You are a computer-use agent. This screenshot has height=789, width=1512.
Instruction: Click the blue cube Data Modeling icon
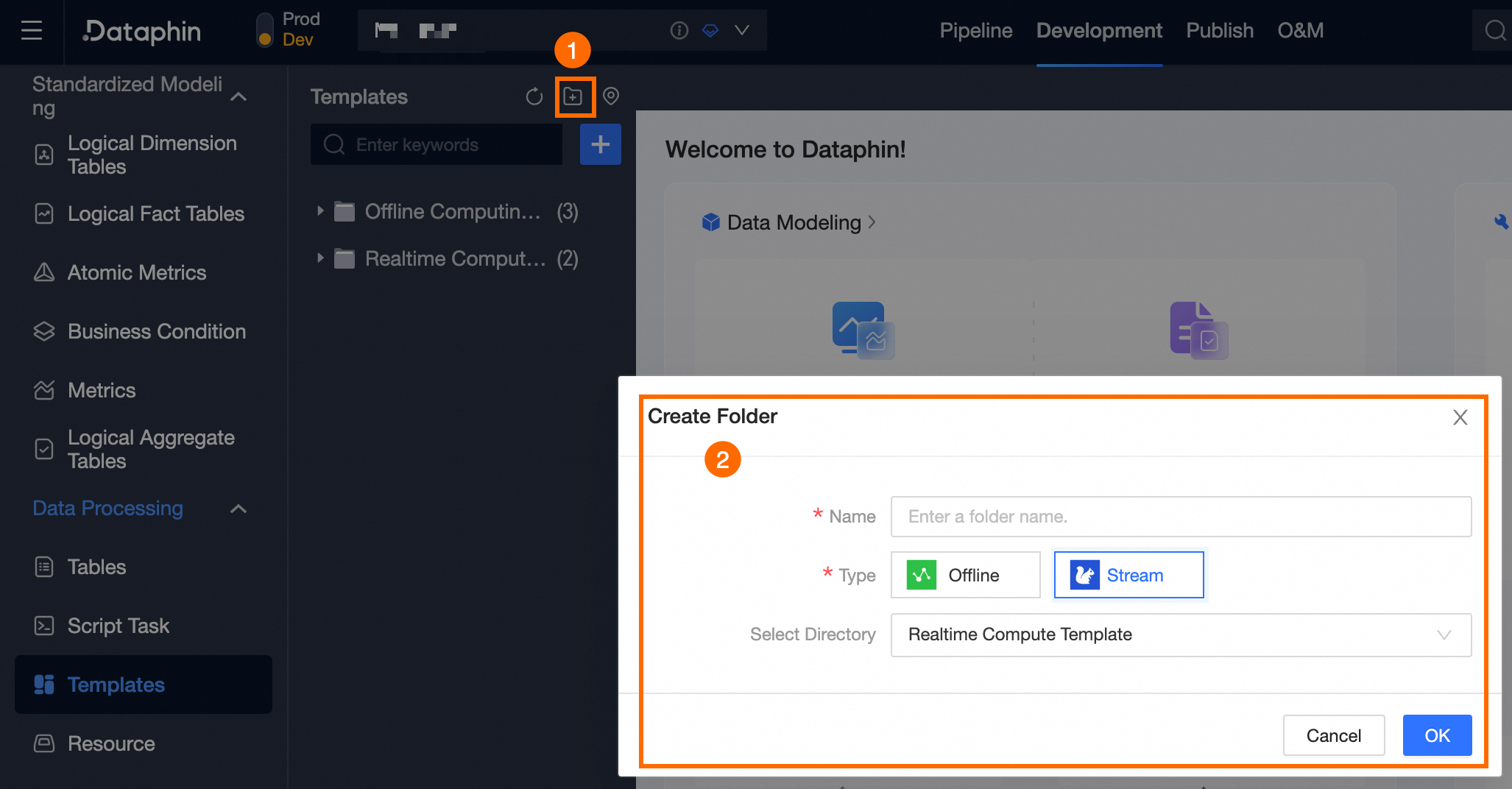point(711,222)
